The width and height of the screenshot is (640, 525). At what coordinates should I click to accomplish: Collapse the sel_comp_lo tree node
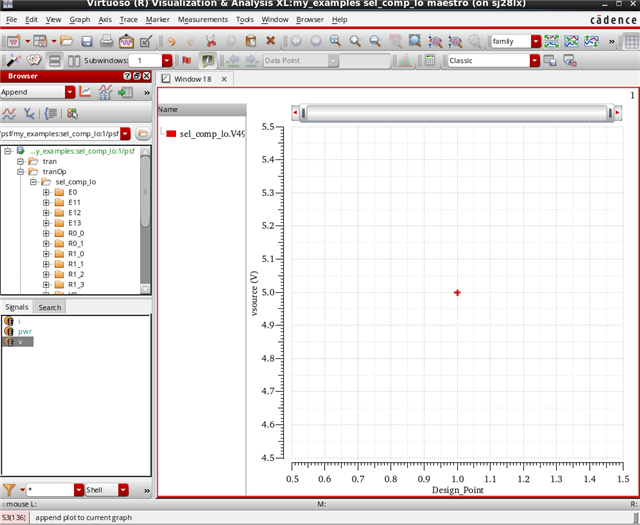33,182
